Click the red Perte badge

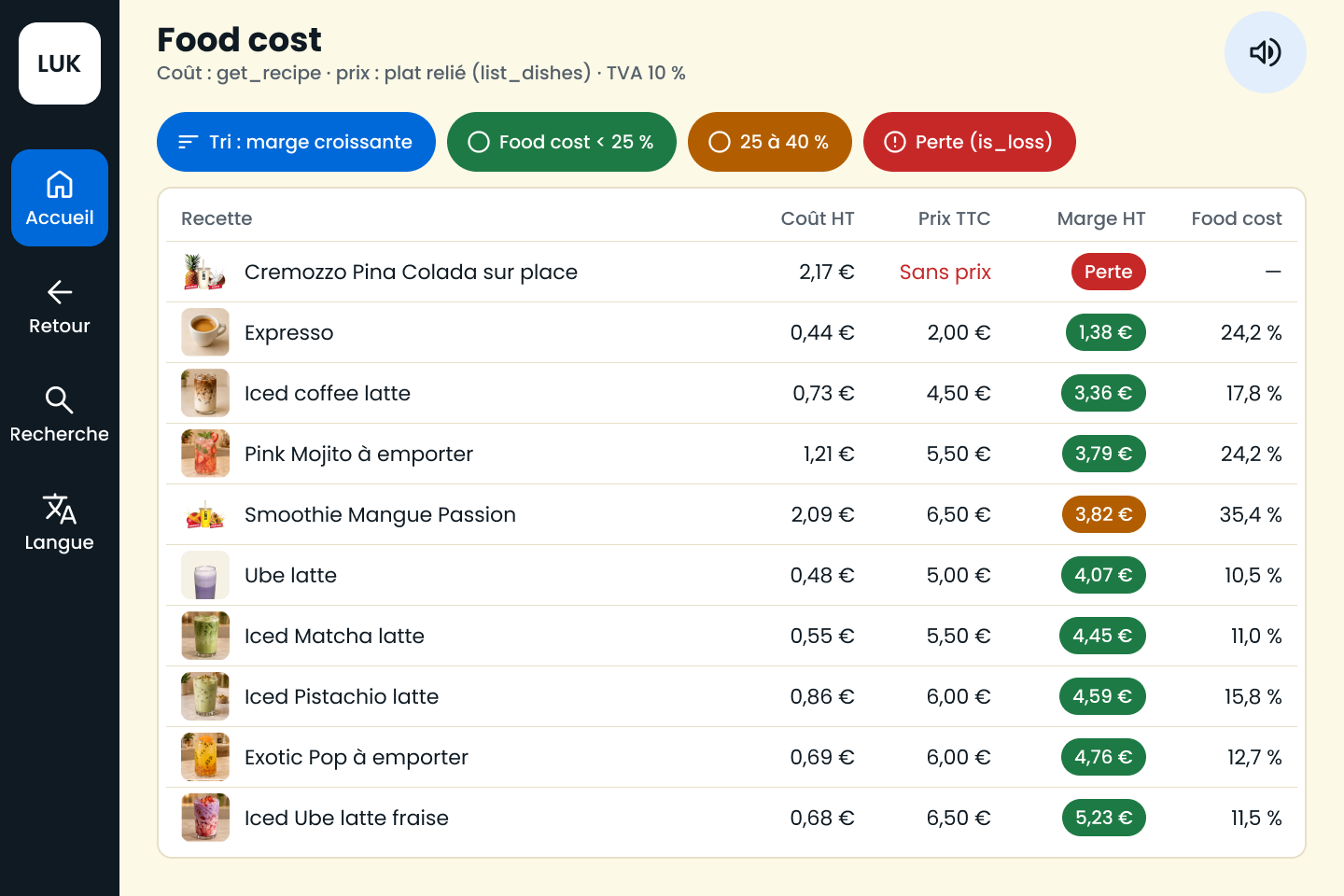tap(1108, 272)
